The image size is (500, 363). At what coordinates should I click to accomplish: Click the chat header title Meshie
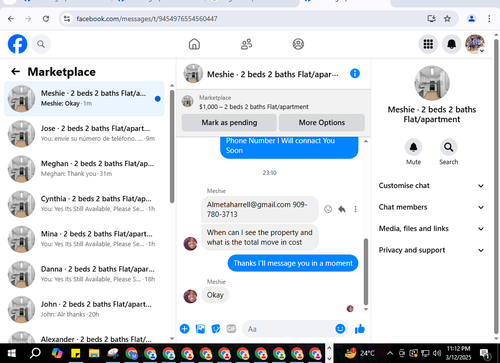coord(273,74)
